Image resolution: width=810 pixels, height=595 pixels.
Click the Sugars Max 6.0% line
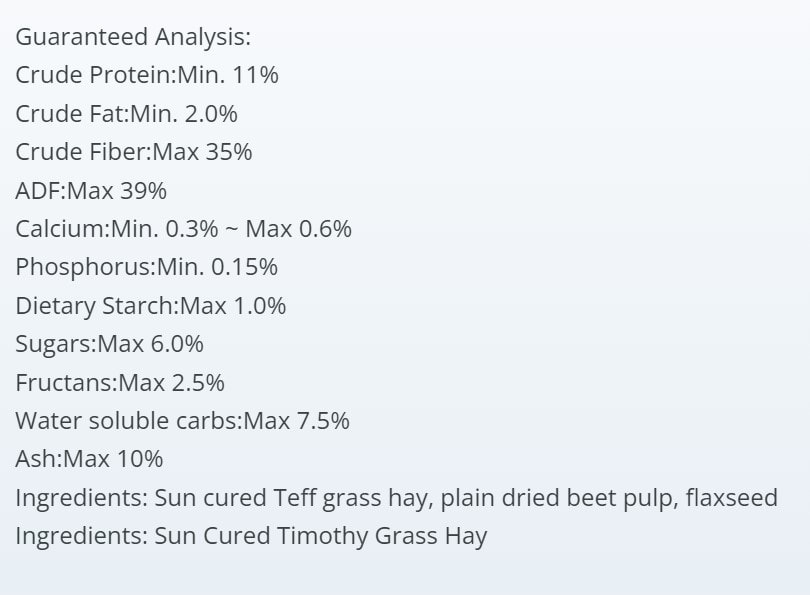click(109, 344)
